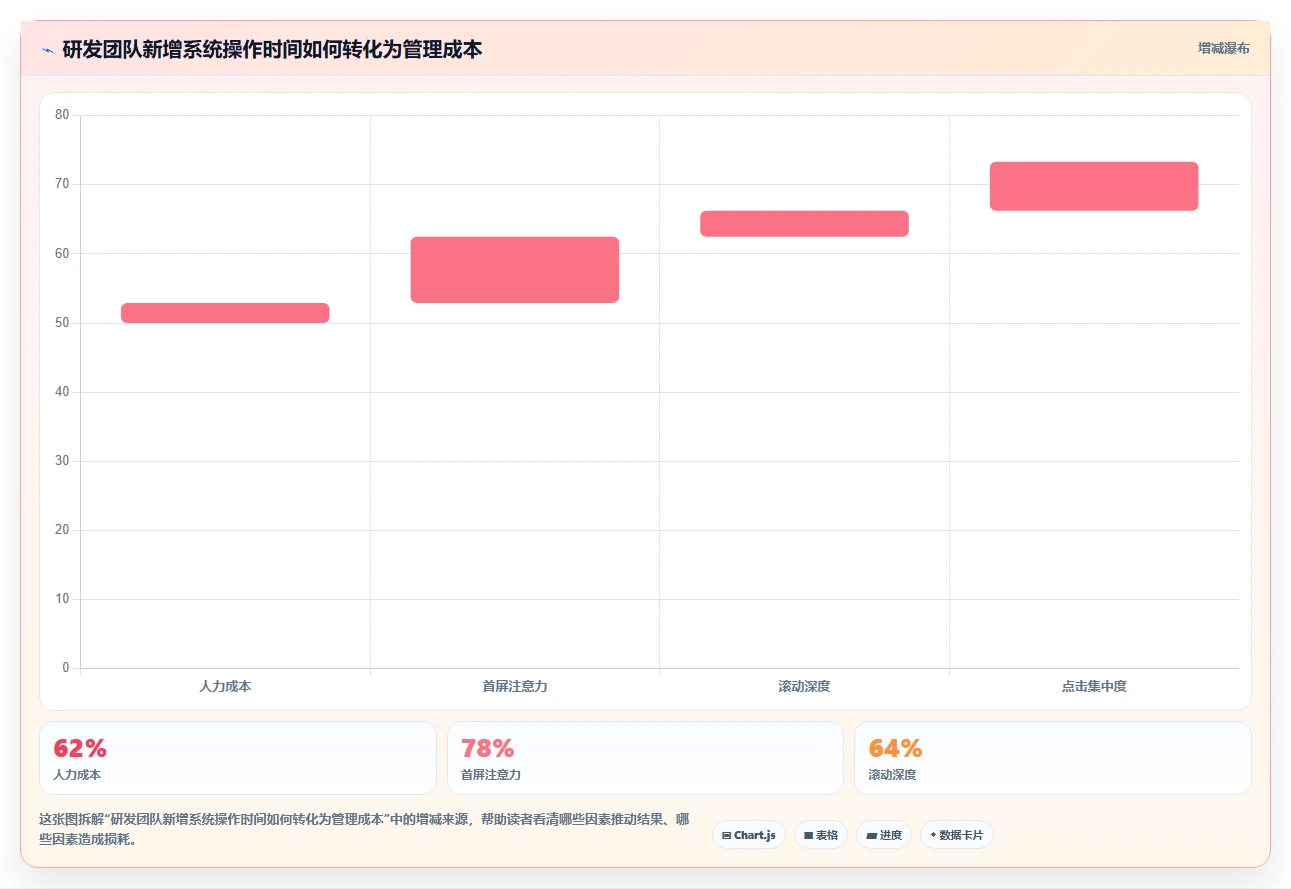This screenshot has height=889, width=1291.
Task: Click the 人力成本 x-axis label
Action: point(225,687)
